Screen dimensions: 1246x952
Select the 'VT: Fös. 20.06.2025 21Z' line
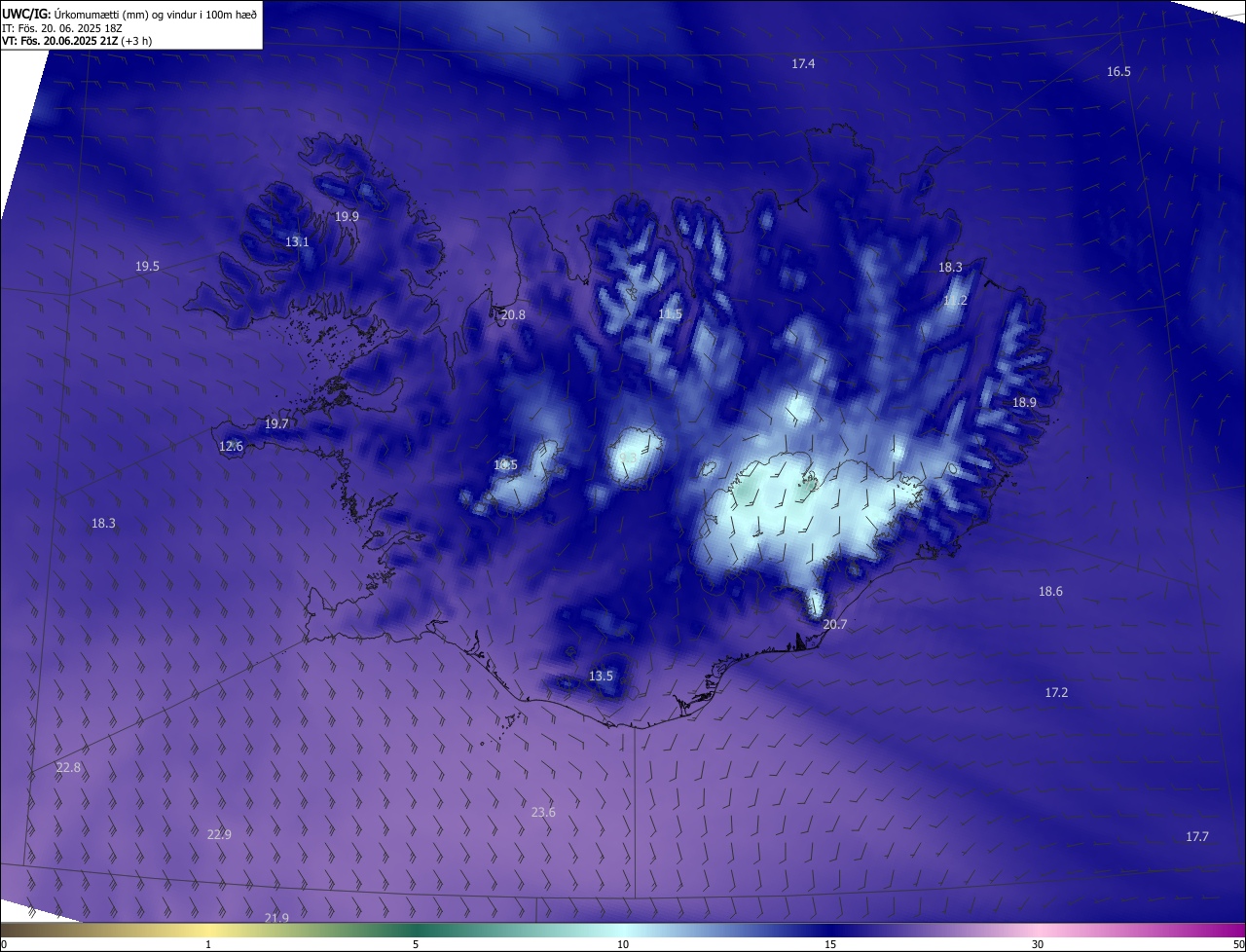60,41
